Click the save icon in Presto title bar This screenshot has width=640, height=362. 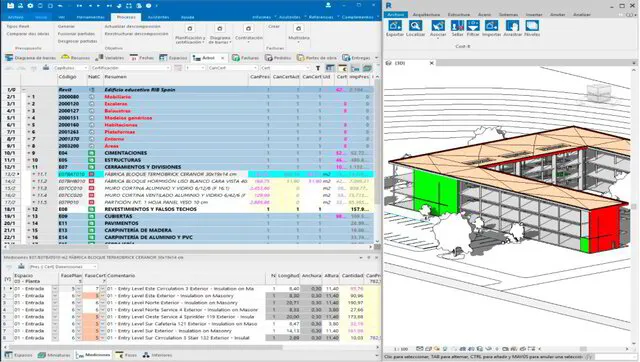click(x=10, y=6)
